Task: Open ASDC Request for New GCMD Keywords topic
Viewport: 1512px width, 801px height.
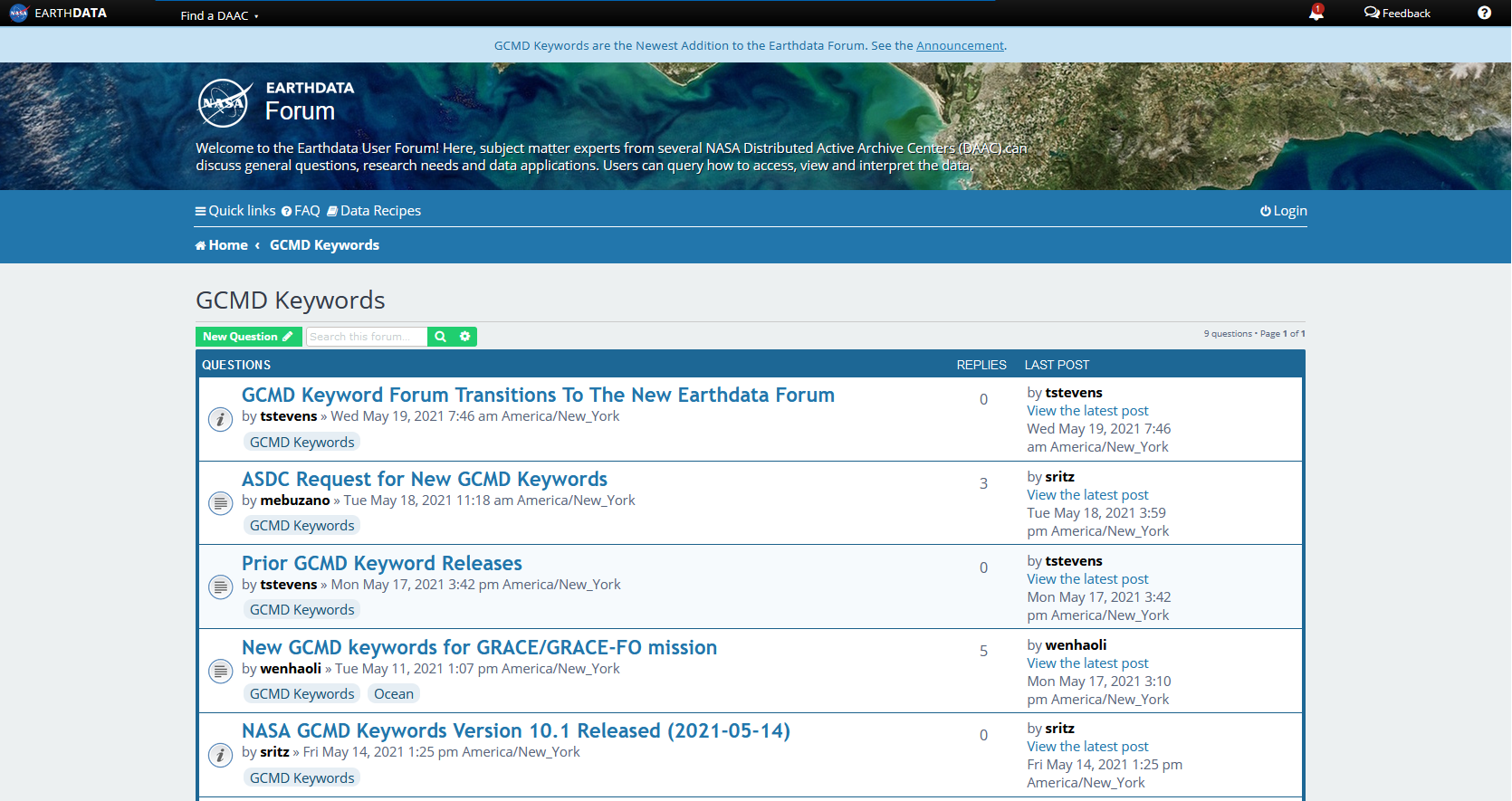Action: pyautogui.click(x=425, y=479)
